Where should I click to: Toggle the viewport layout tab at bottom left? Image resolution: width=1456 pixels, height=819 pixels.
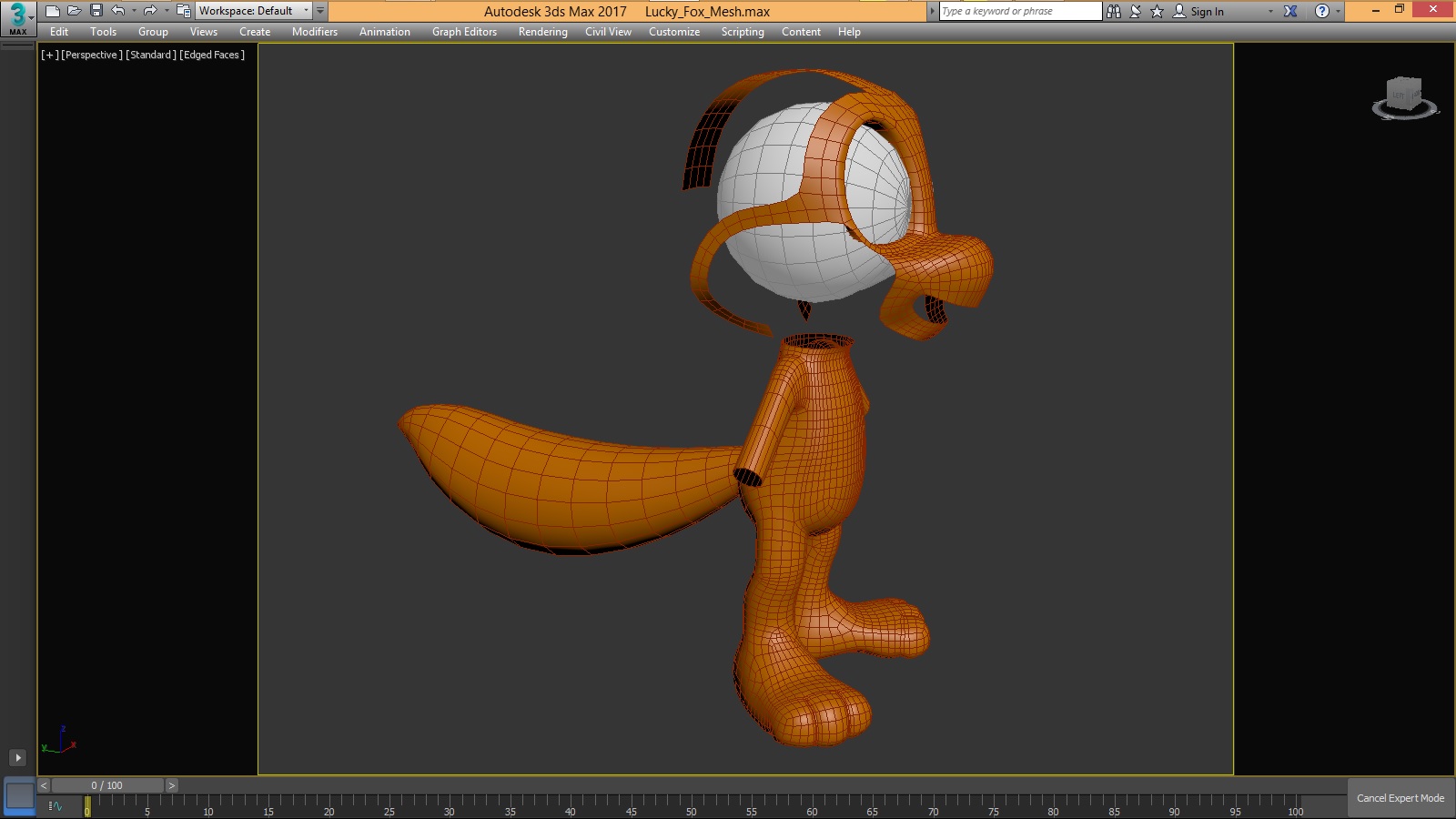19,797
